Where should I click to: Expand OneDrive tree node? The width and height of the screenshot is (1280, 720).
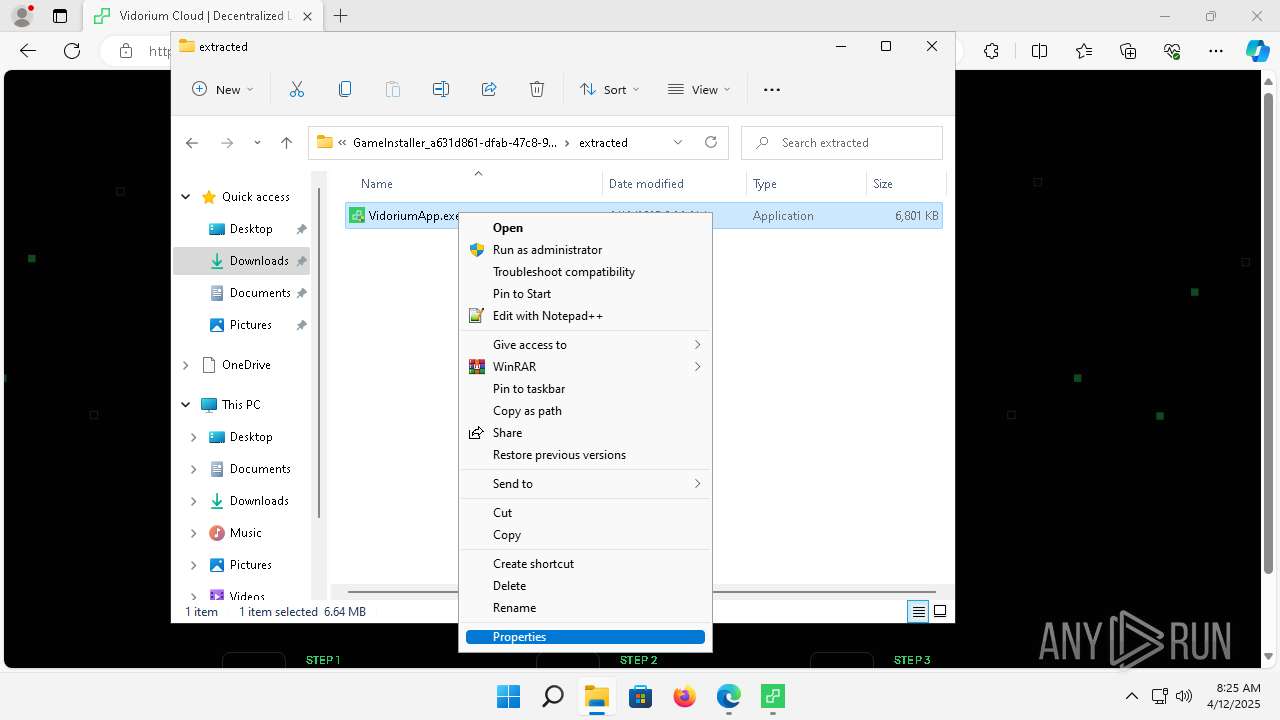point(186,365)
